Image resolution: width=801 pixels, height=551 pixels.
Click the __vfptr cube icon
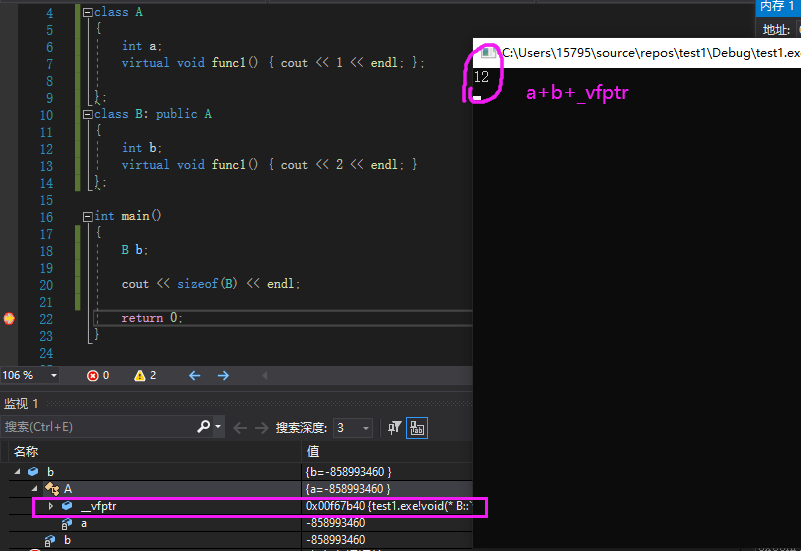[x=67, y=506]
